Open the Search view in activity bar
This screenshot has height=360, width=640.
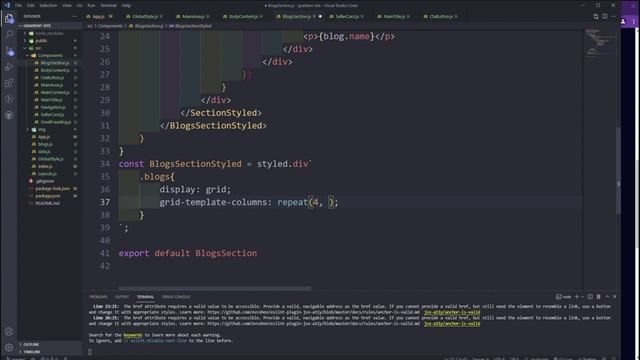click(9, 35)
